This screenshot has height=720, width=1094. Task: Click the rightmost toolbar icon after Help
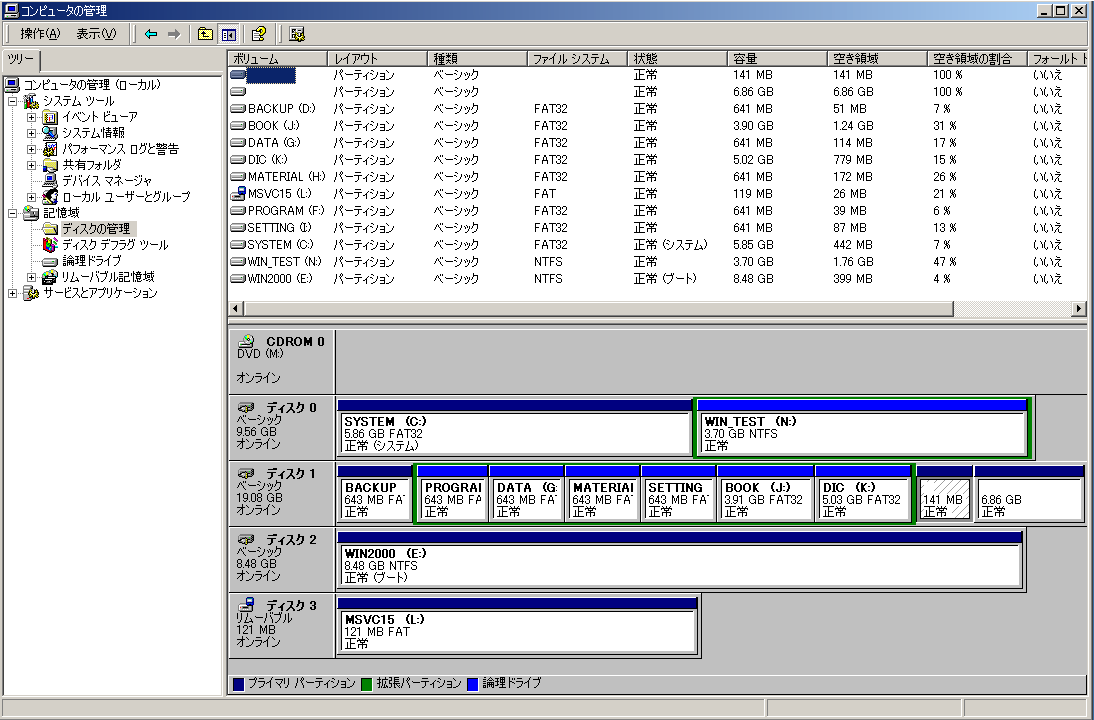pos(297,34)
